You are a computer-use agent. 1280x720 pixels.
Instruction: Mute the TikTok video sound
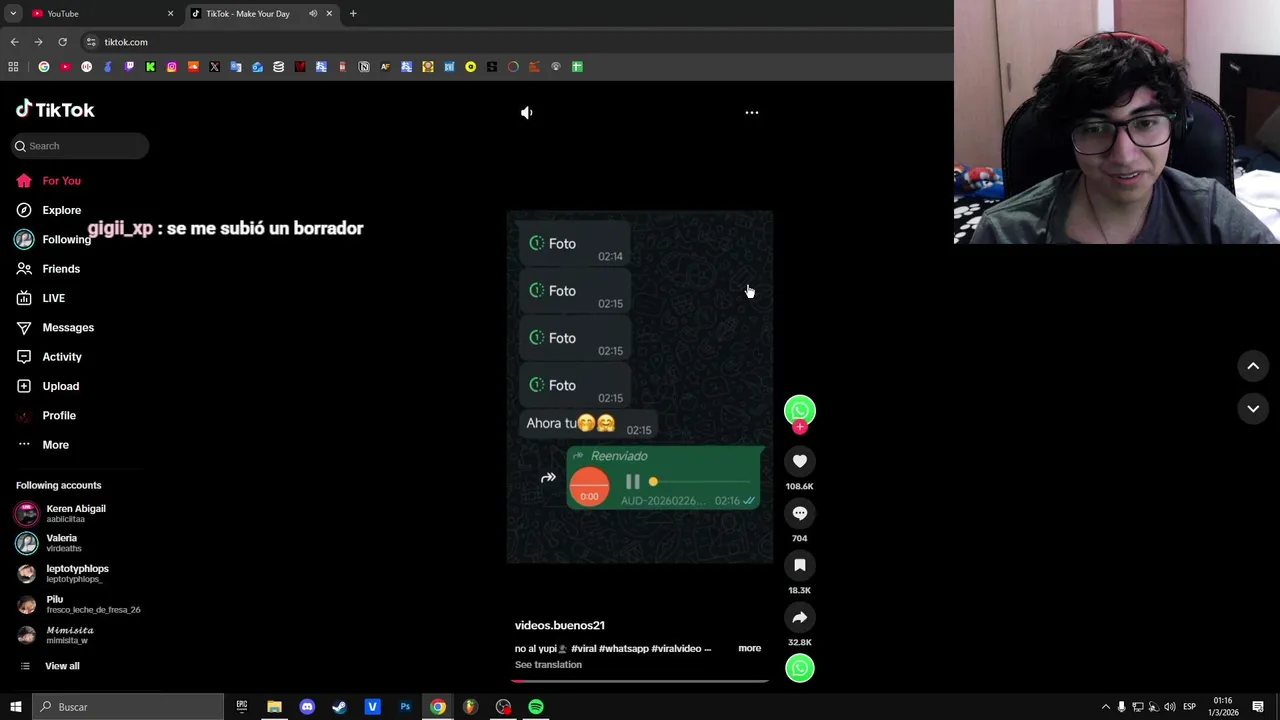tap(527, 113)
